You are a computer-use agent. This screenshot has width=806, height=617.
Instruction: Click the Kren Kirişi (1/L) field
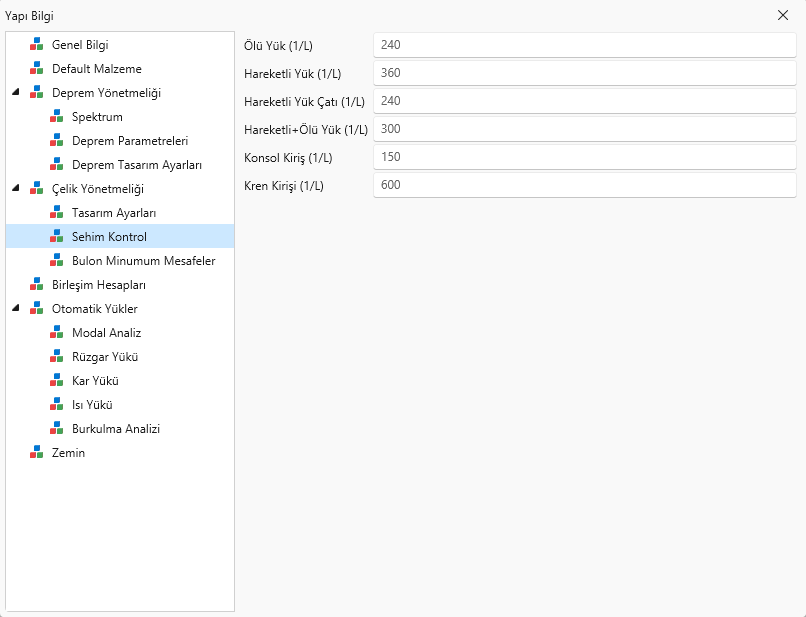[584, 185]
